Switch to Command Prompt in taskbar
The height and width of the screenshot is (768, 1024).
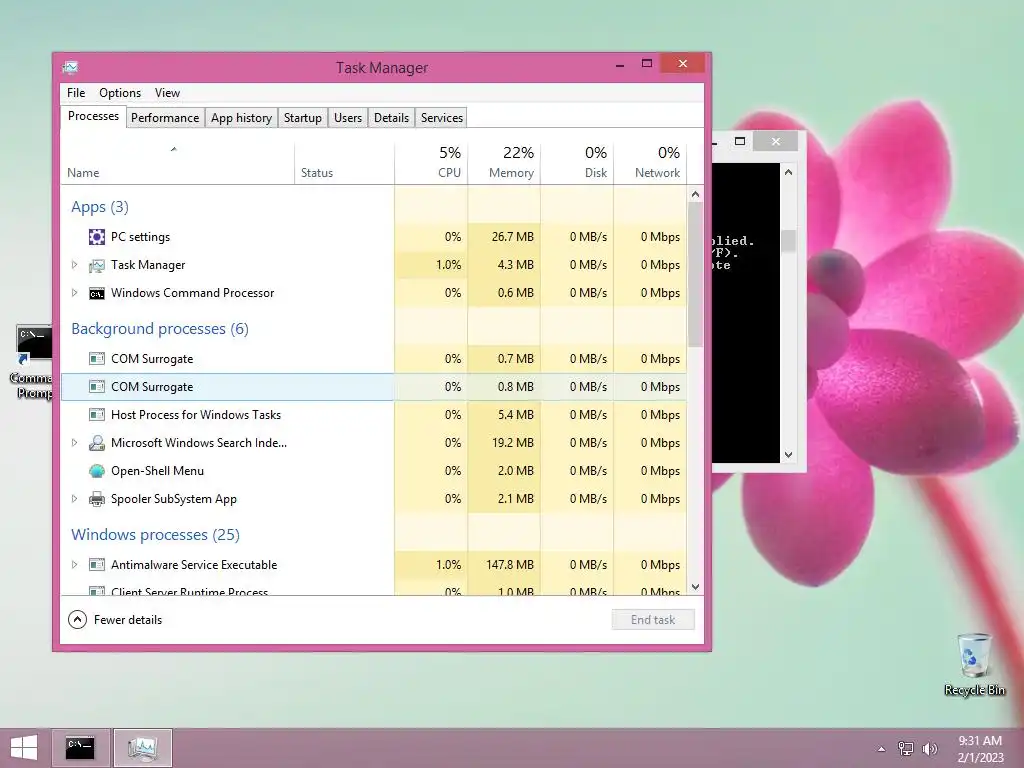pos(80,748)
